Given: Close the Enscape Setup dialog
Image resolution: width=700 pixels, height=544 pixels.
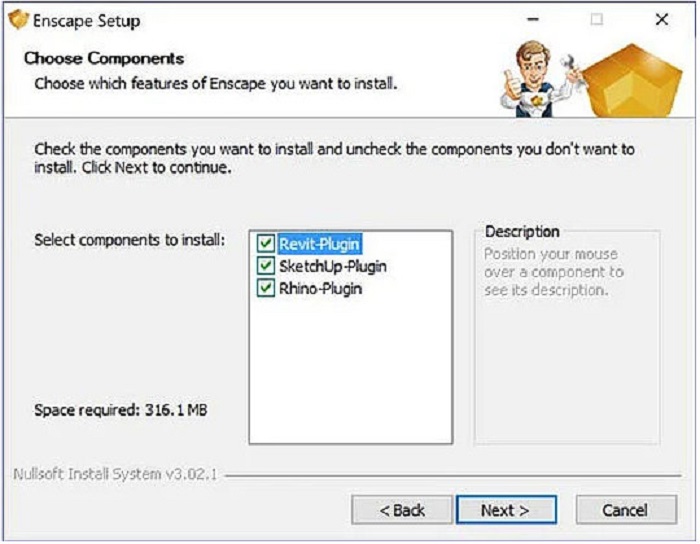Looking at the screenshot, I should coord(661,20).
